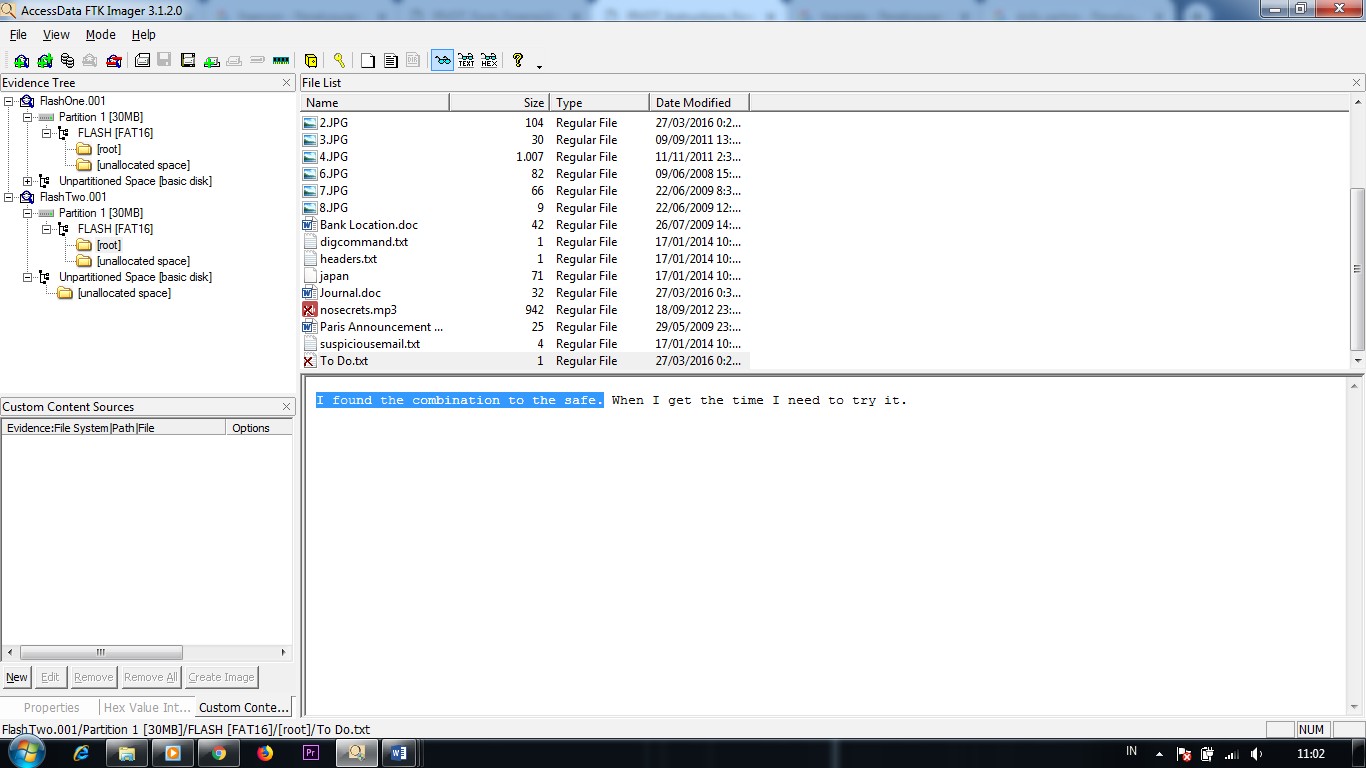Open Google Chrome from the taskbar
This screenshot has width=1366, height=768.
click(x=219, y=753)
